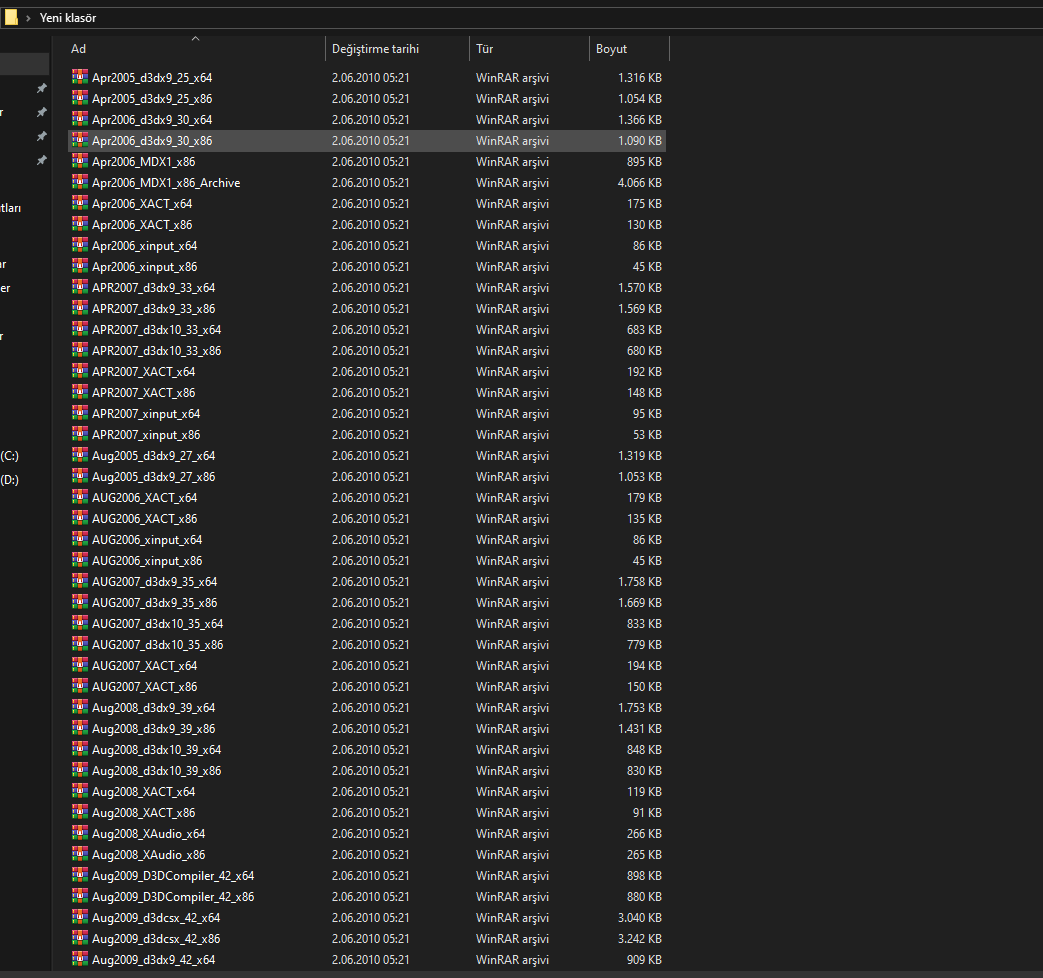
Task: Select the file Apr2006_d3dx9_30_x86
Action: click(367, 140)
